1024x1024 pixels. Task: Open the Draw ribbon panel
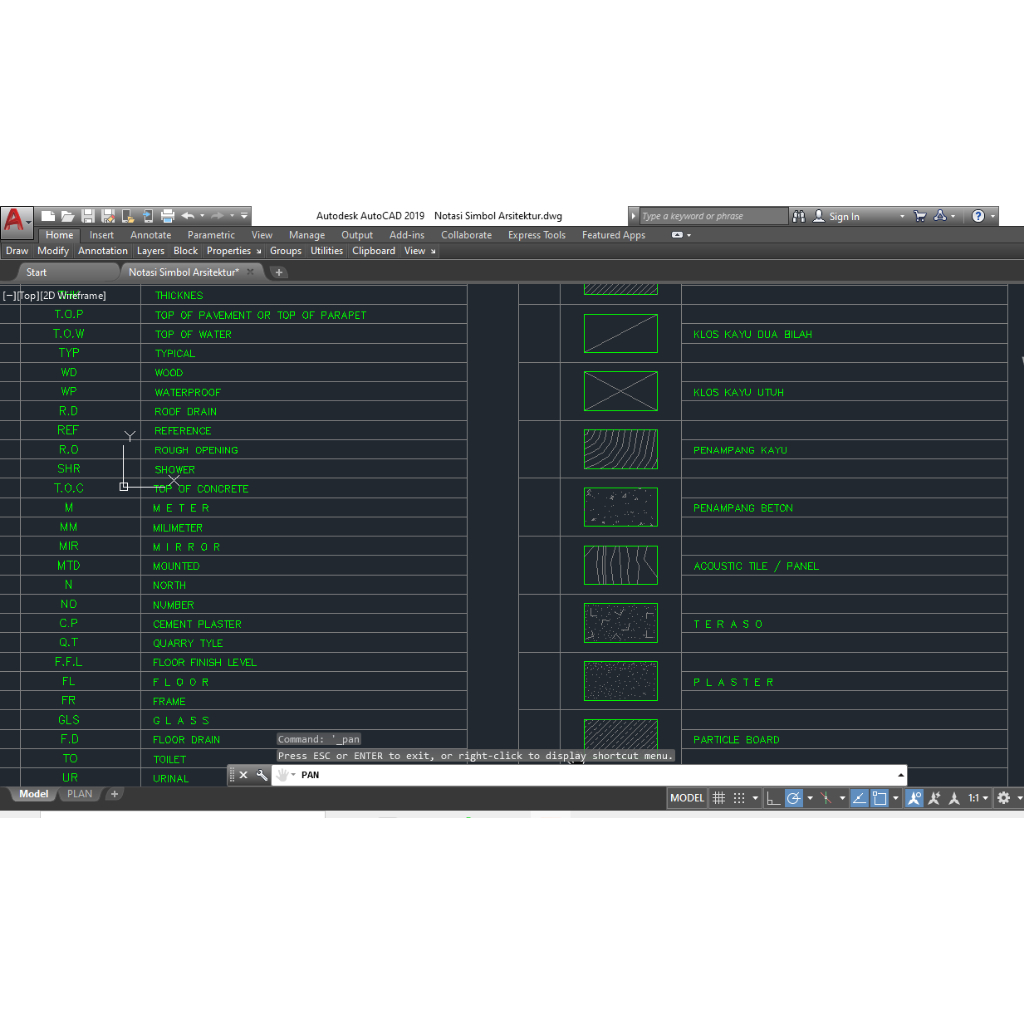click(x=17, y=251)
